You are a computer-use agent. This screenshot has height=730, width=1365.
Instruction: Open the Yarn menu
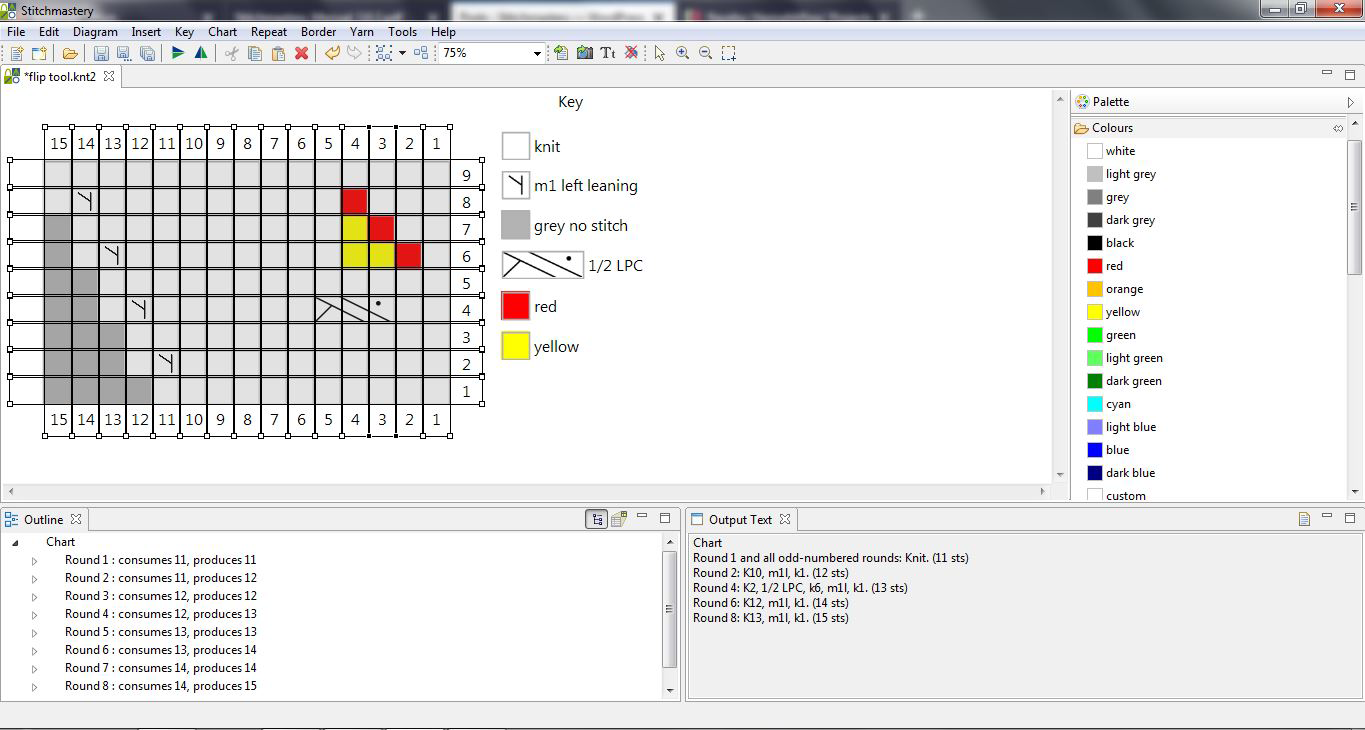point(361,32)
